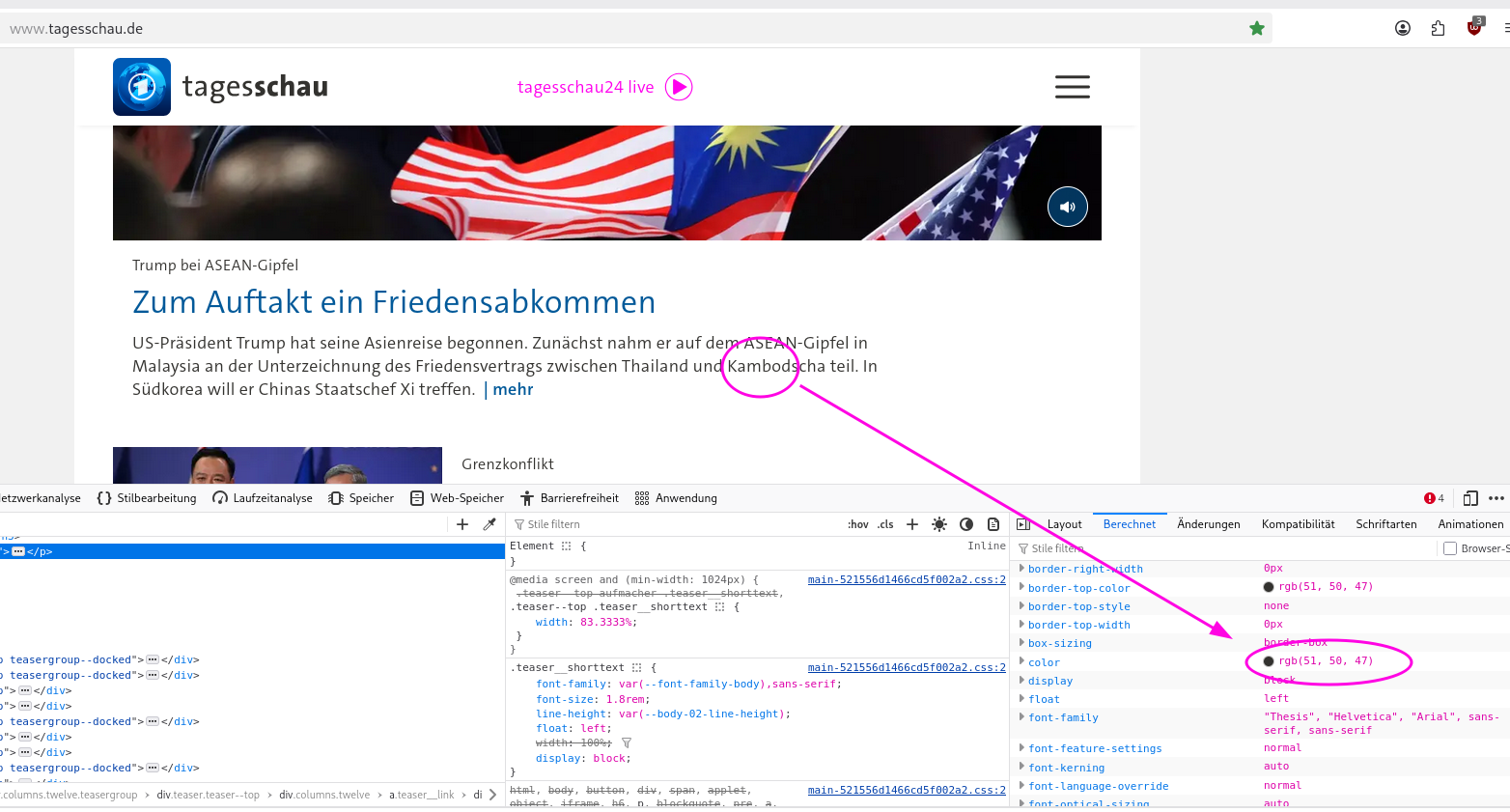The height and width of the screenshot is (812, 1510).
Task: Toggle the :hov pseudo-class panel
Action: [858, 524]
